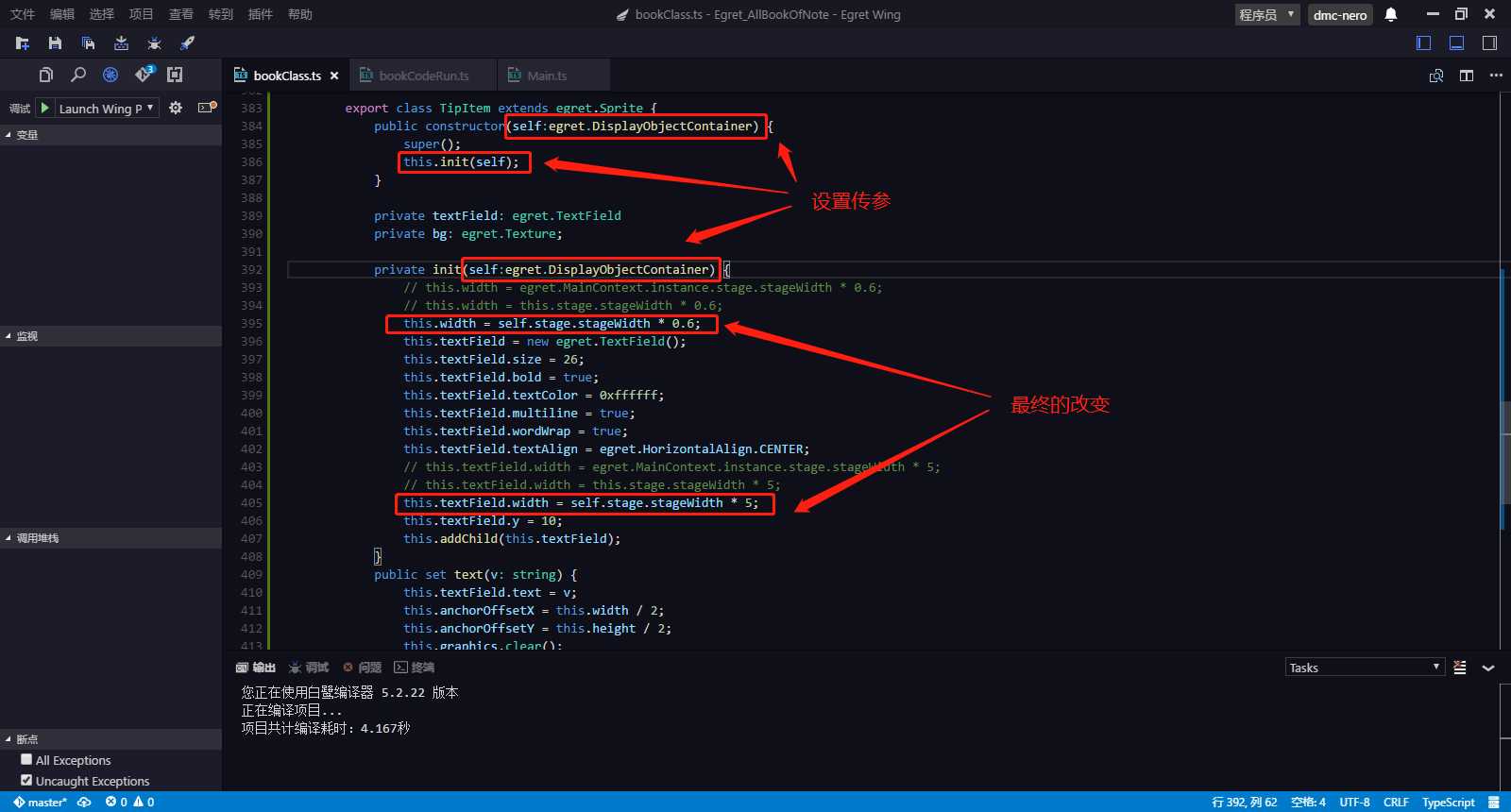Viewport: 1511px width, 812px height.
Task: Click the 行 392, 列 62 cursor position
Action: (x=1245, y=802)
